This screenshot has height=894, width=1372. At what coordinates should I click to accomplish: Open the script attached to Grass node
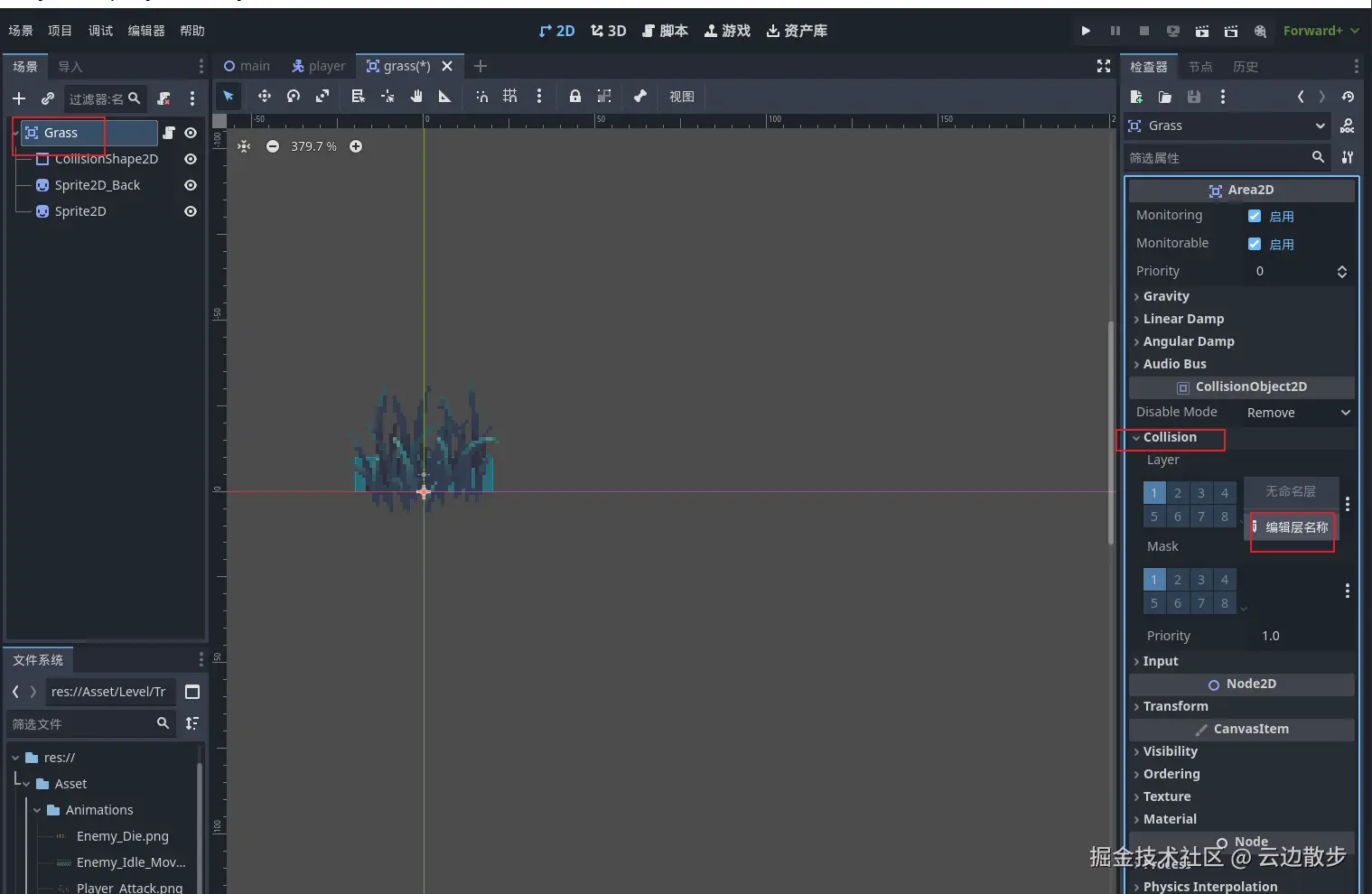(168, 133)
